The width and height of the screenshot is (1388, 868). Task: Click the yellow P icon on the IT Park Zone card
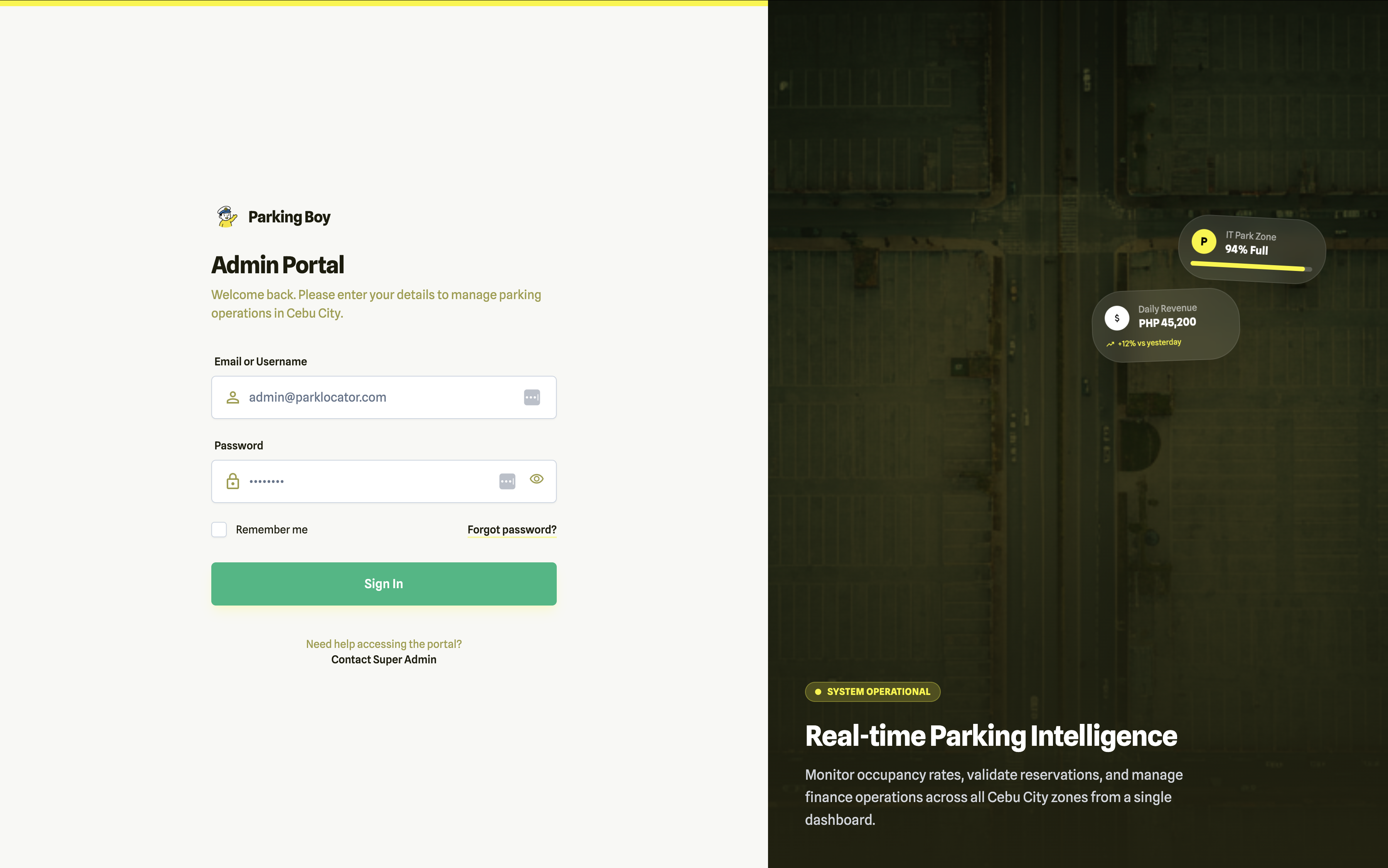point(1204,242)
